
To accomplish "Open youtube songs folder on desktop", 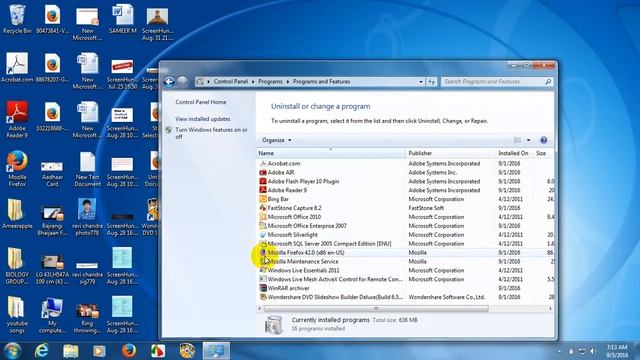I will pyautogui.click(x=17, y=315).
